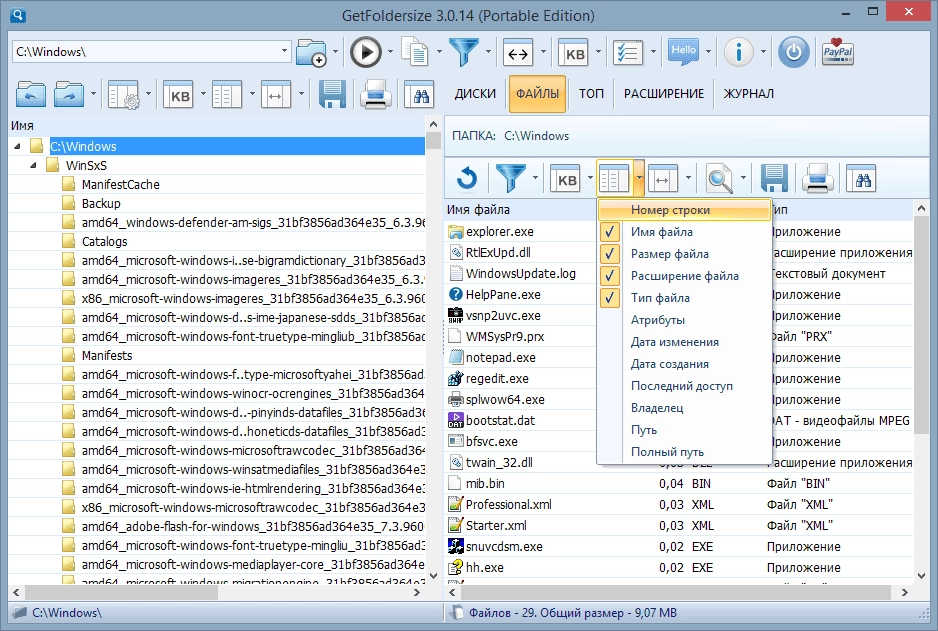The height and width of the screenshot is (631, 938).
Task: Uncheck the Размер файла column
Action: 684,254
